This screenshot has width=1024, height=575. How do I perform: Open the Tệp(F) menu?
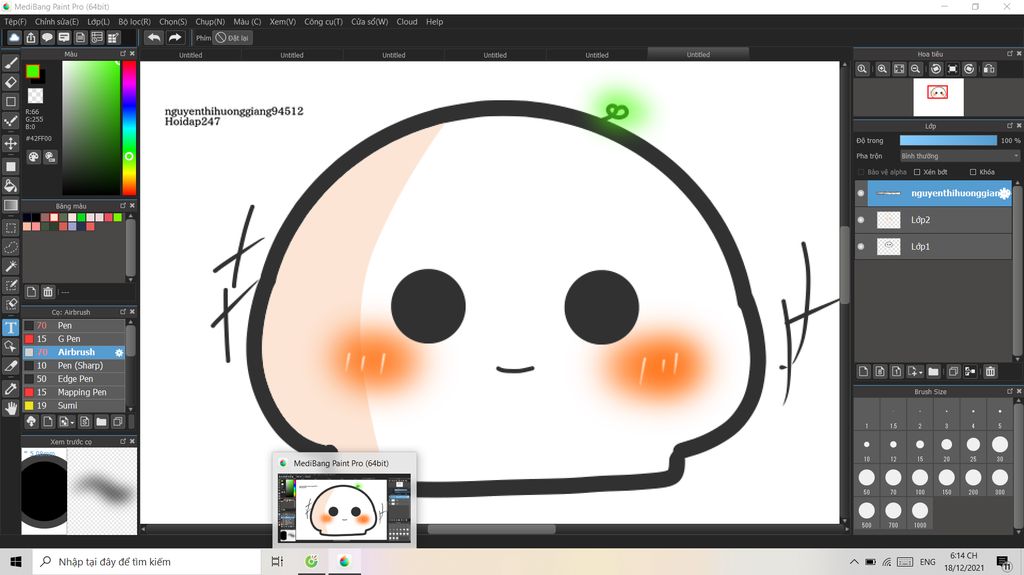click(x=15, y=22)
